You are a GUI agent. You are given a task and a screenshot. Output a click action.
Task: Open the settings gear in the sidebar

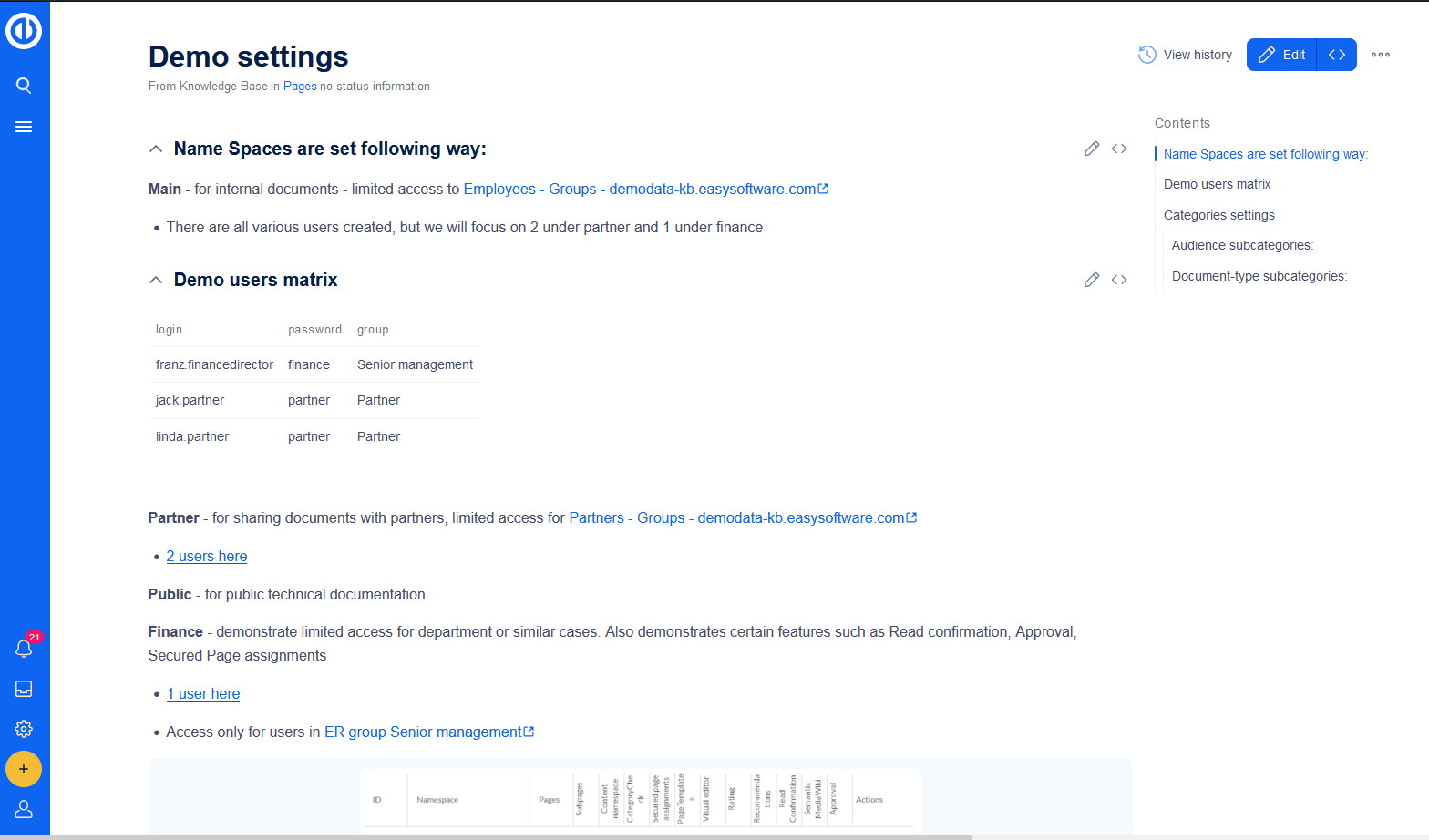coord(24,729)
